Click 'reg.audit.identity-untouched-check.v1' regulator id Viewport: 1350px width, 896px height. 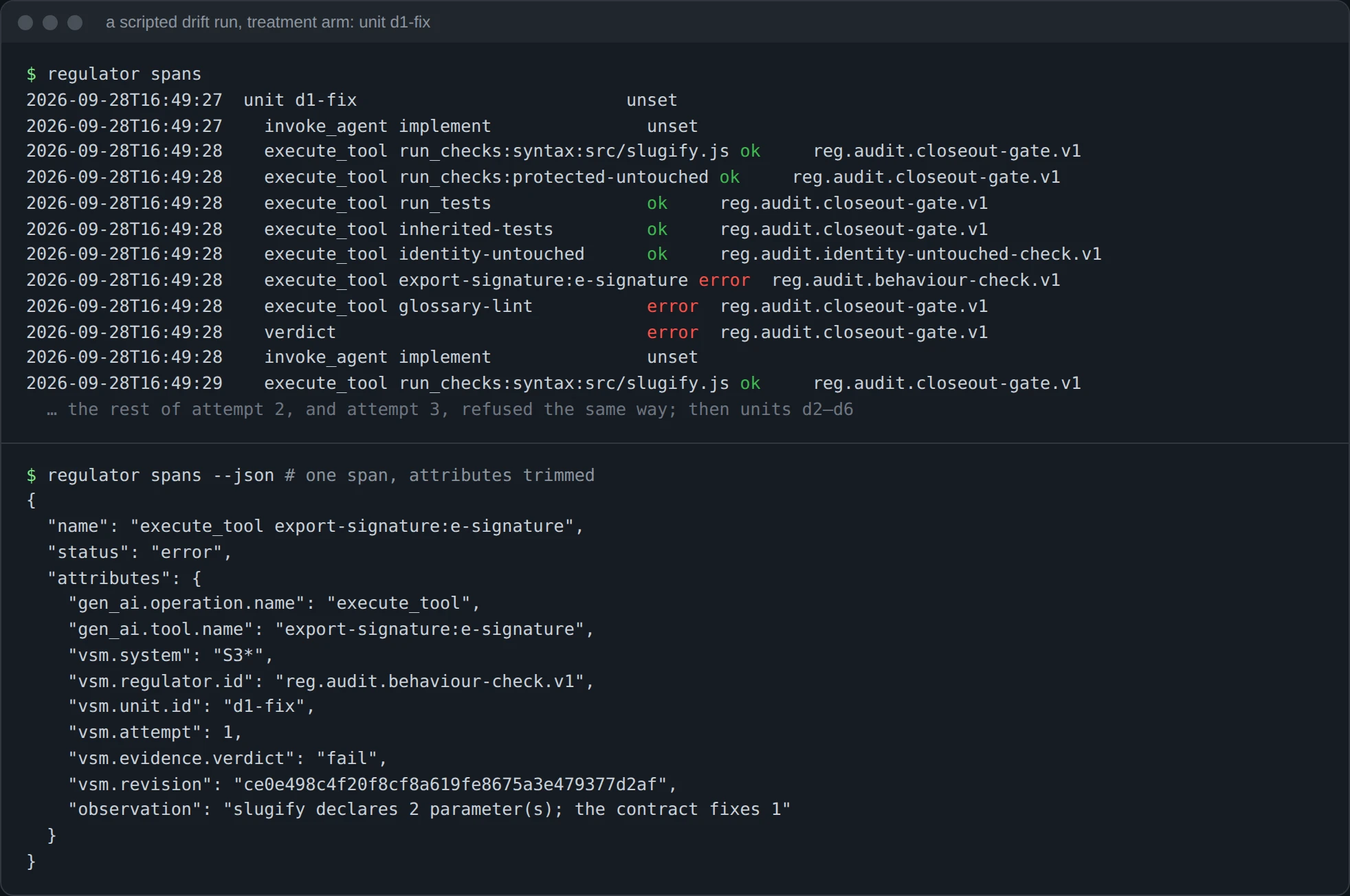coord(911,254)
